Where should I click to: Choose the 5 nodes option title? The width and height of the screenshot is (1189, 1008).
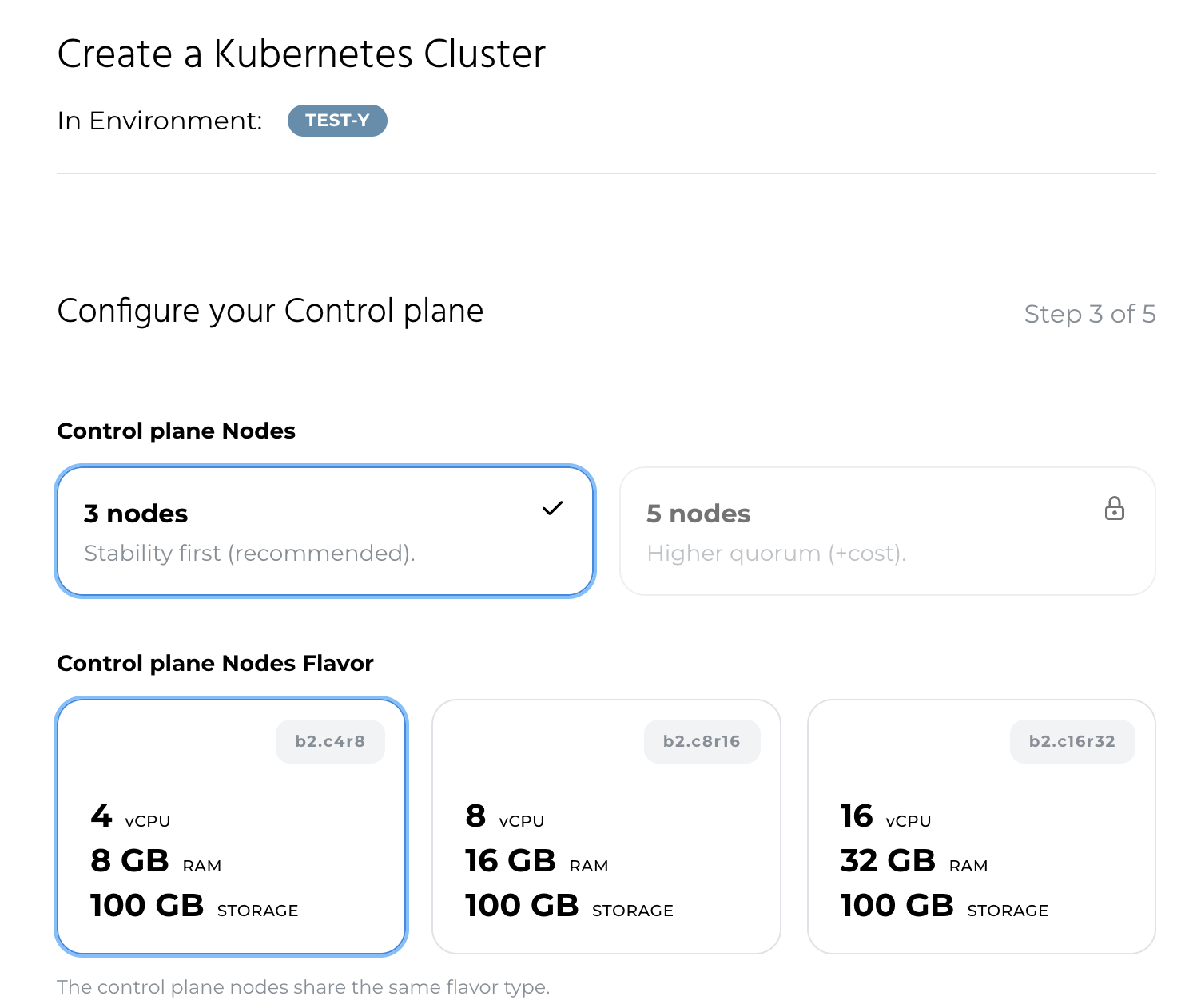tap(698, 514)
